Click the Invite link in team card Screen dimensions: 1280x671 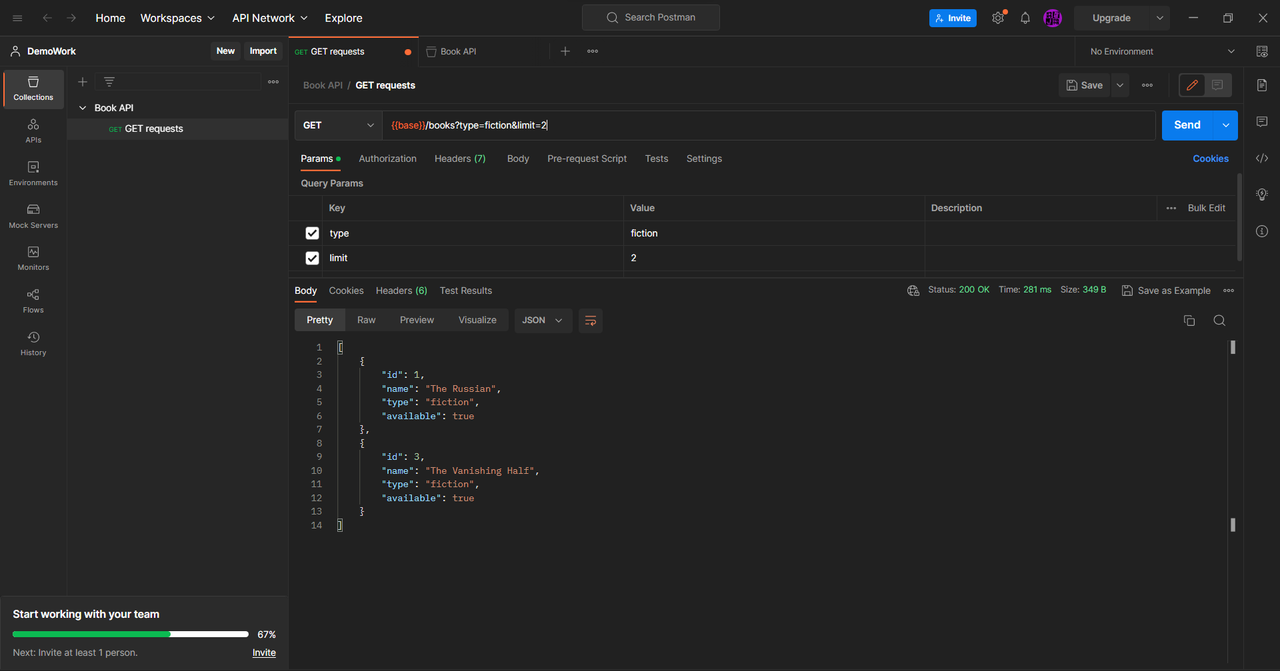(264, 653)
